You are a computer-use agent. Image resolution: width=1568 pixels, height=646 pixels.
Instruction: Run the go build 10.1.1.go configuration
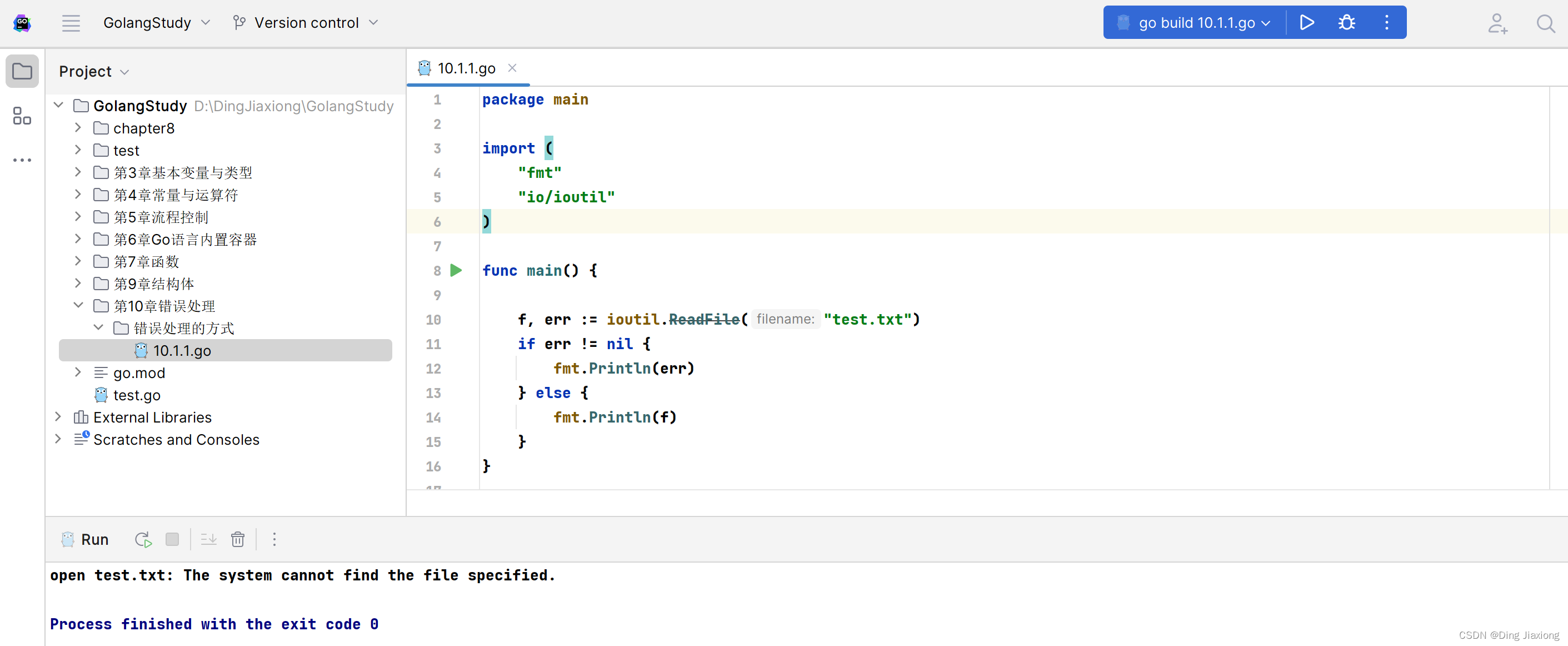point(1306,23)
